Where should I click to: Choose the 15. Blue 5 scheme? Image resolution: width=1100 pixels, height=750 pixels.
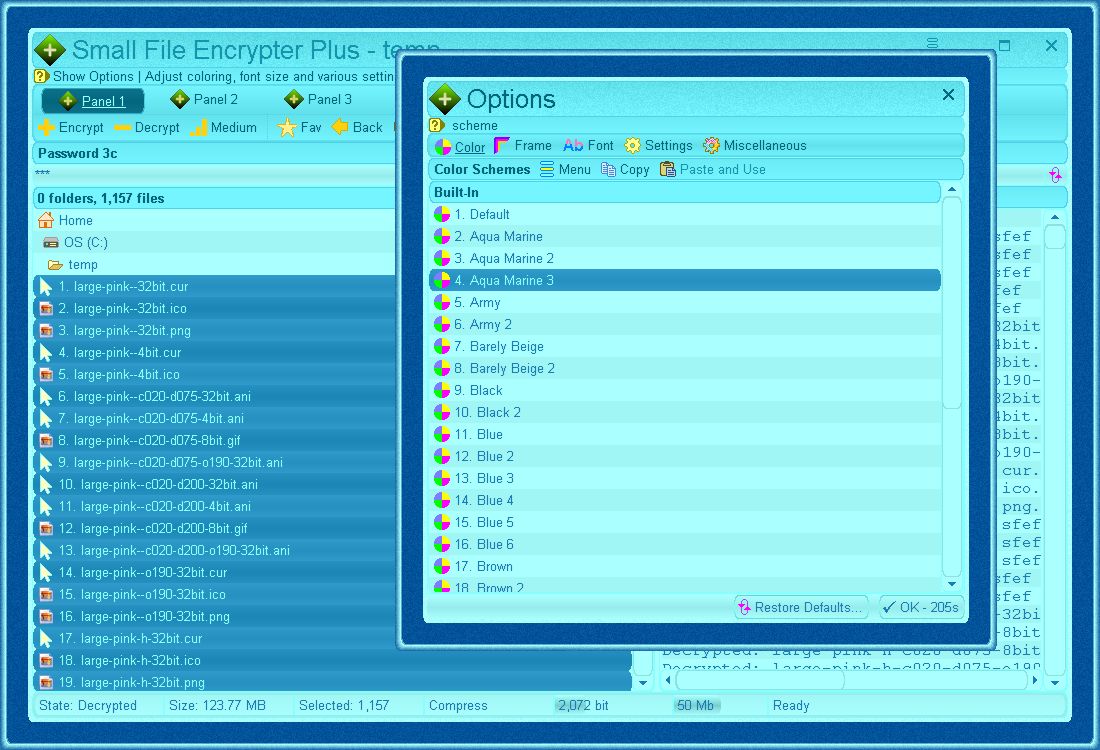[x=685, y=522]
